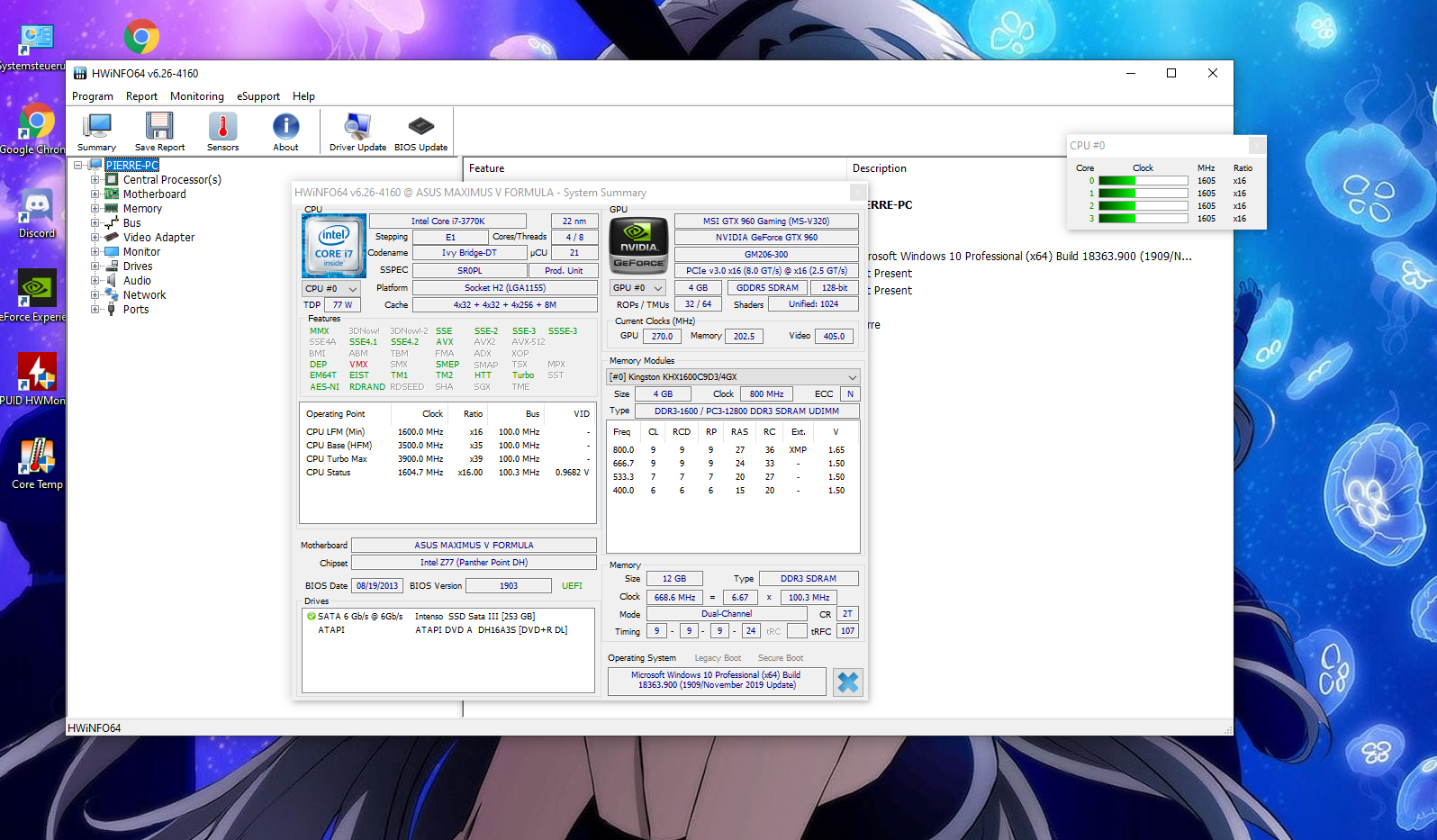Image resolution: width=1437 pixels, height=840 pixels.
Task: Click the Intel Core i7 logo
Action: (334, 245)
